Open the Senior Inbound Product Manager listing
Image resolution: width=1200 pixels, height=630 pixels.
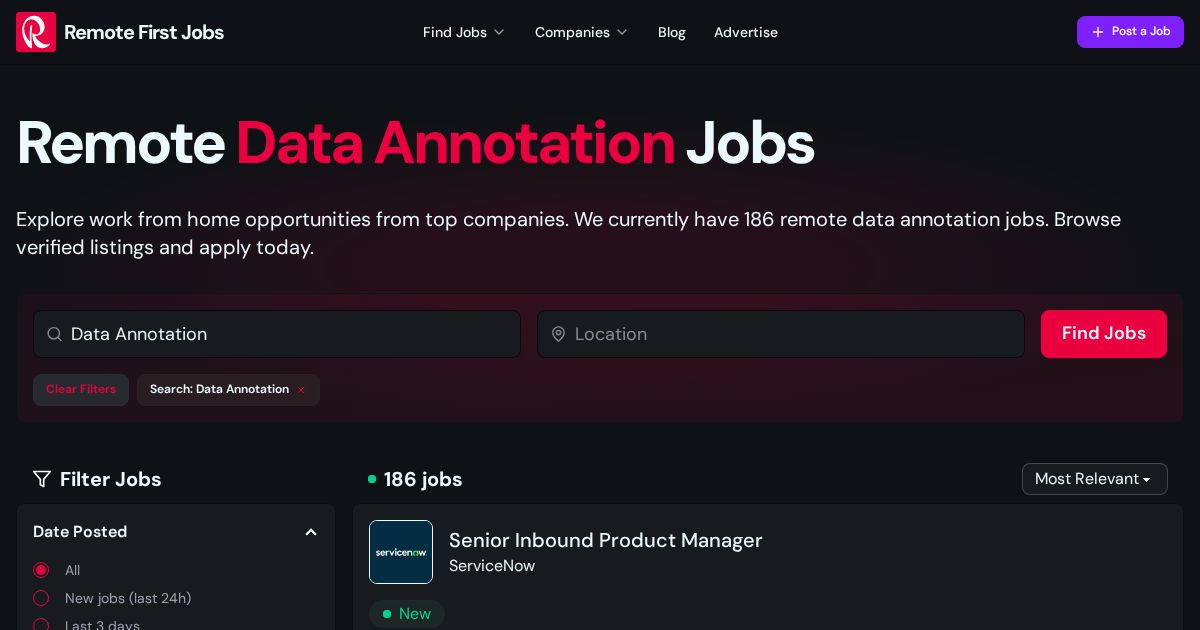coord(606,540)
